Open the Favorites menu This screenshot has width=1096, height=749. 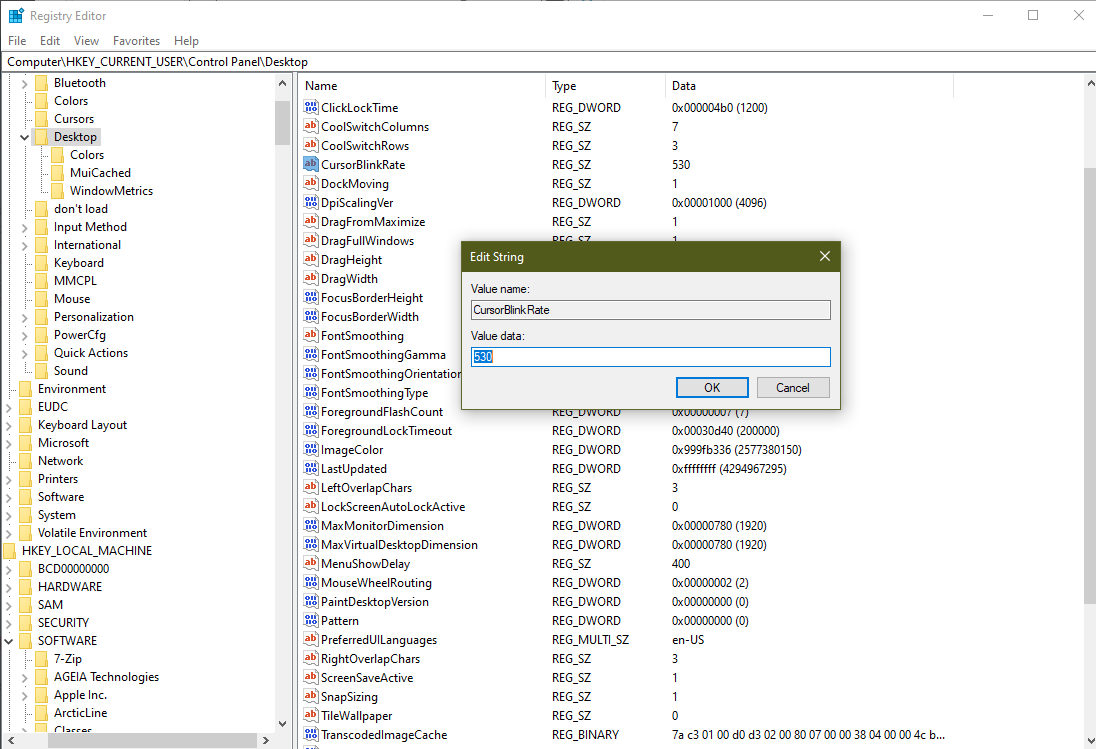click(x=136, y=41)
